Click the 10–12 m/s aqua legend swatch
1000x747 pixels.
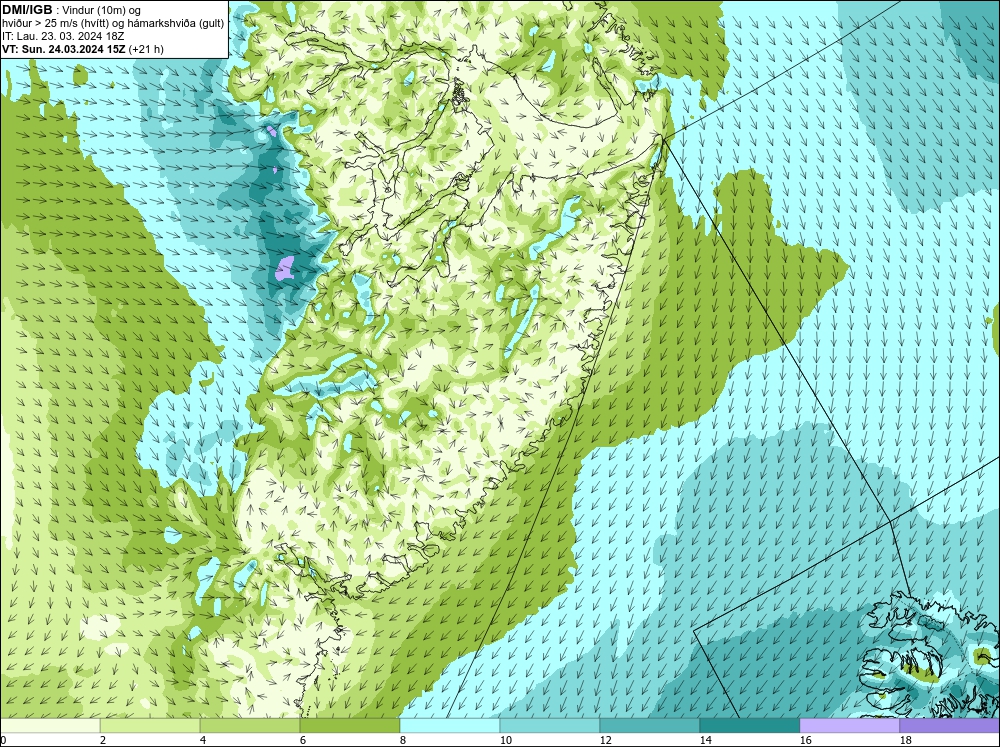(550, 726)
